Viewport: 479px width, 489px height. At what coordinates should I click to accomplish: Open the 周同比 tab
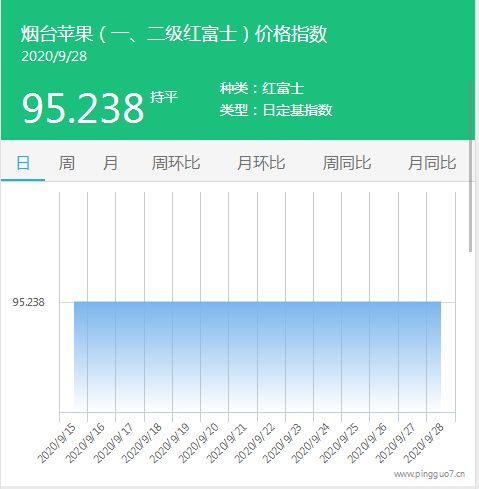tap(347, 163)
